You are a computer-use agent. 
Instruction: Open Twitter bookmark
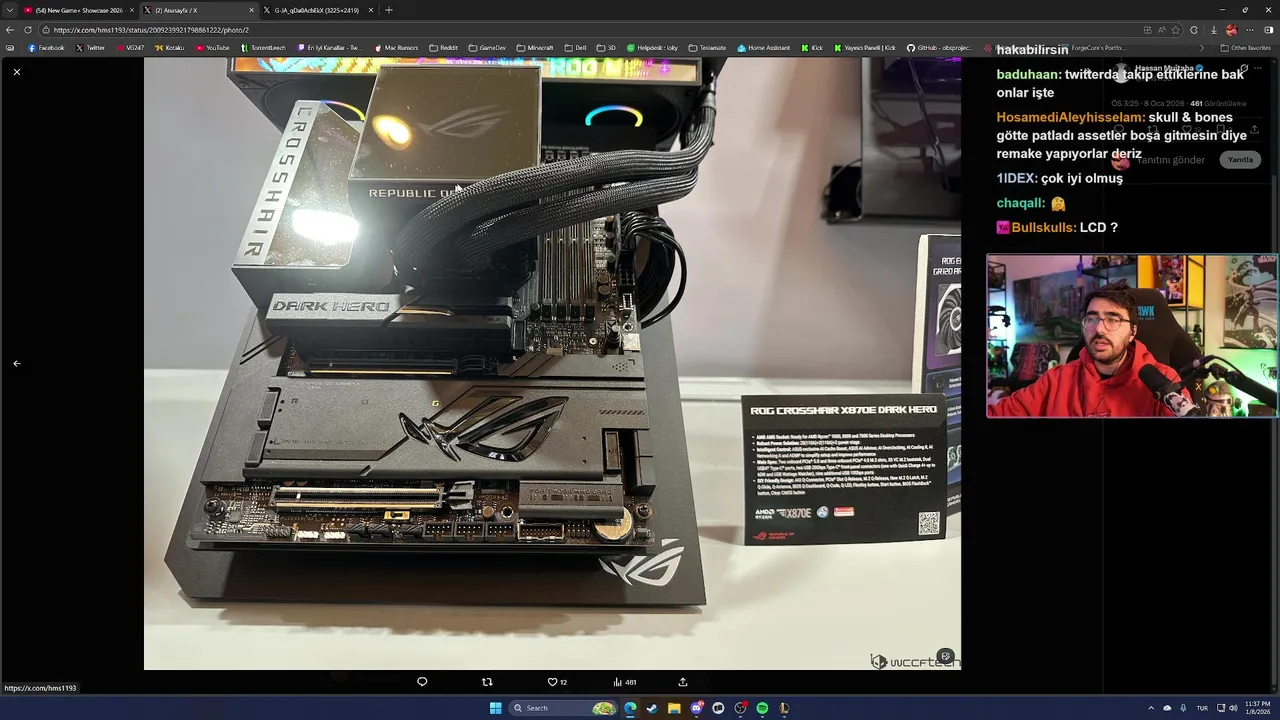pyautogui.click(x=90, y=48)
